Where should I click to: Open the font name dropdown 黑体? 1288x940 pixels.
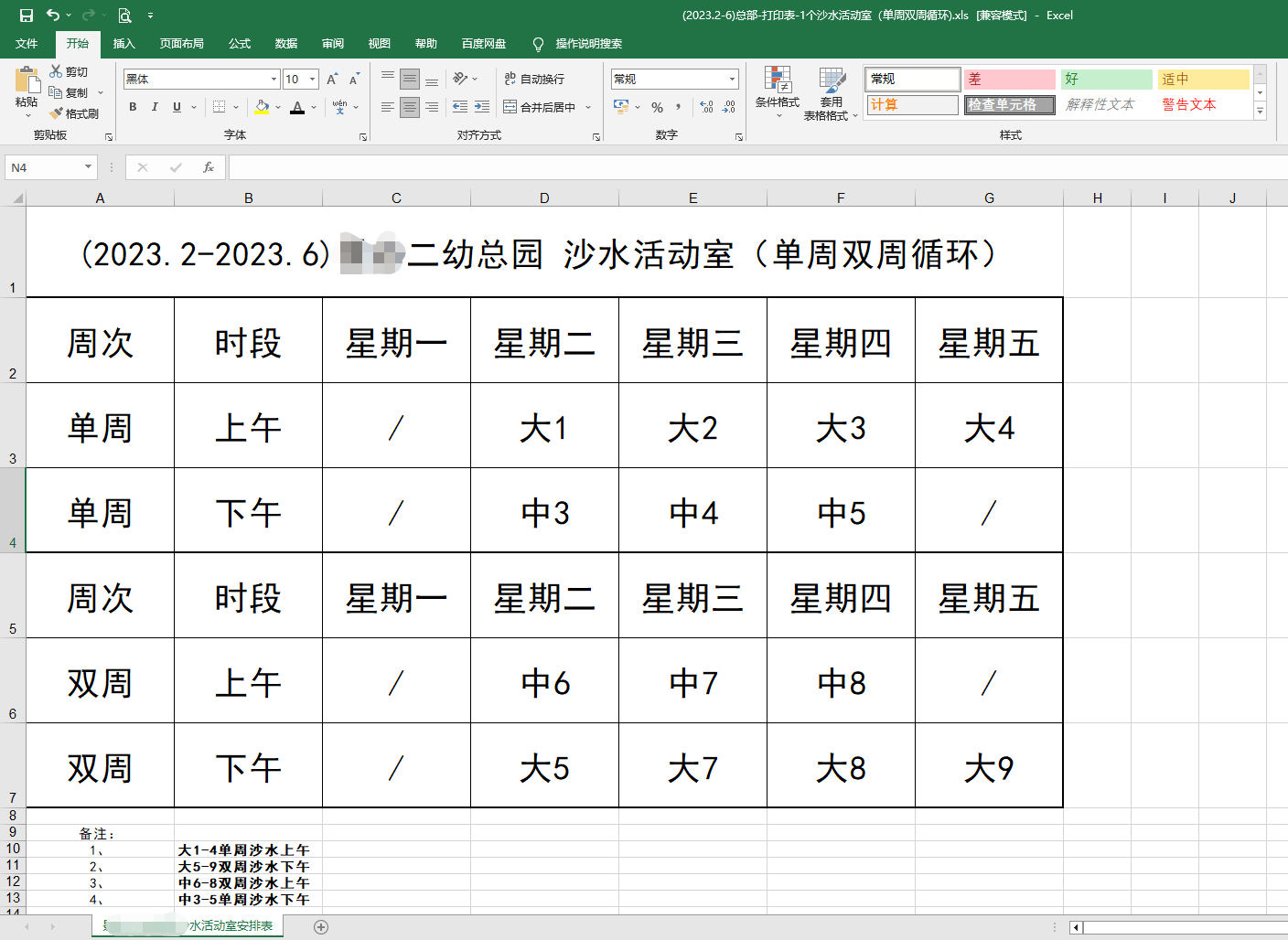tap(274, 80)
